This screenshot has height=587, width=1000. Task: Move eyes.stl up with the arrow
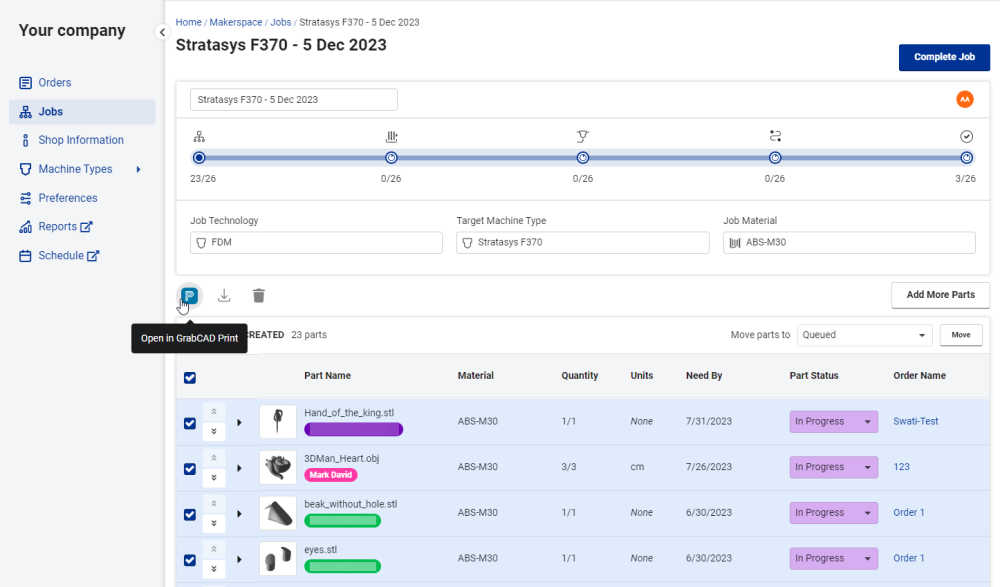pos(214,549)
